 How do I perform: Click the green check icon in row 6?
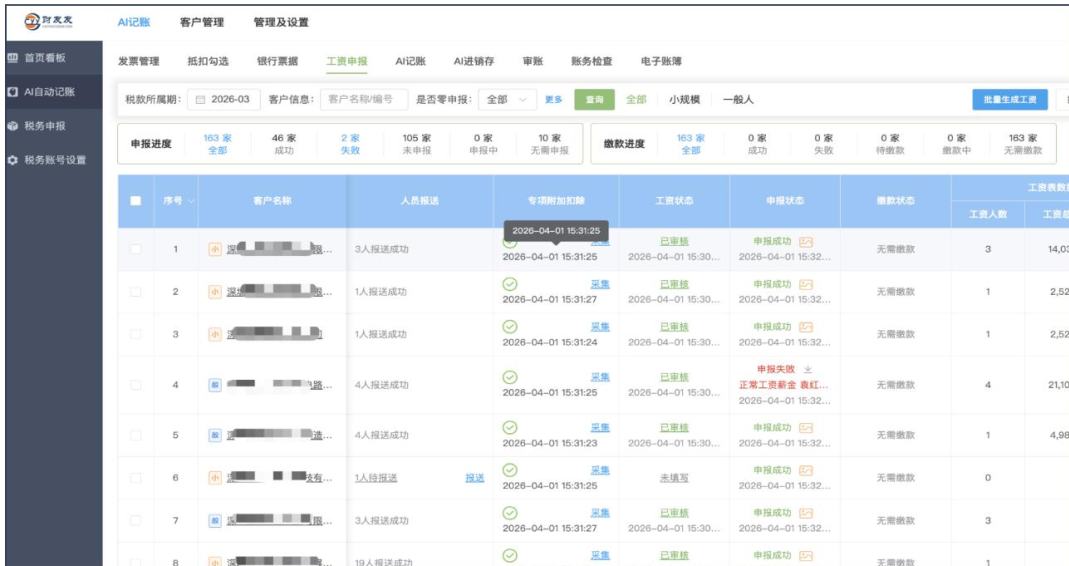point(510,470)
